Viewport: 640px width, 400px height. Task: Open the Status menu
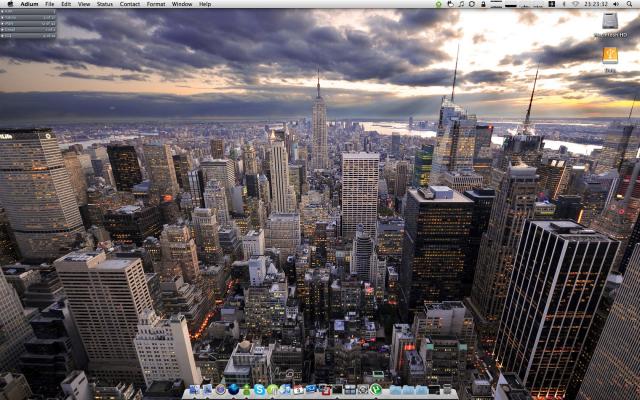tap(104, 4)
